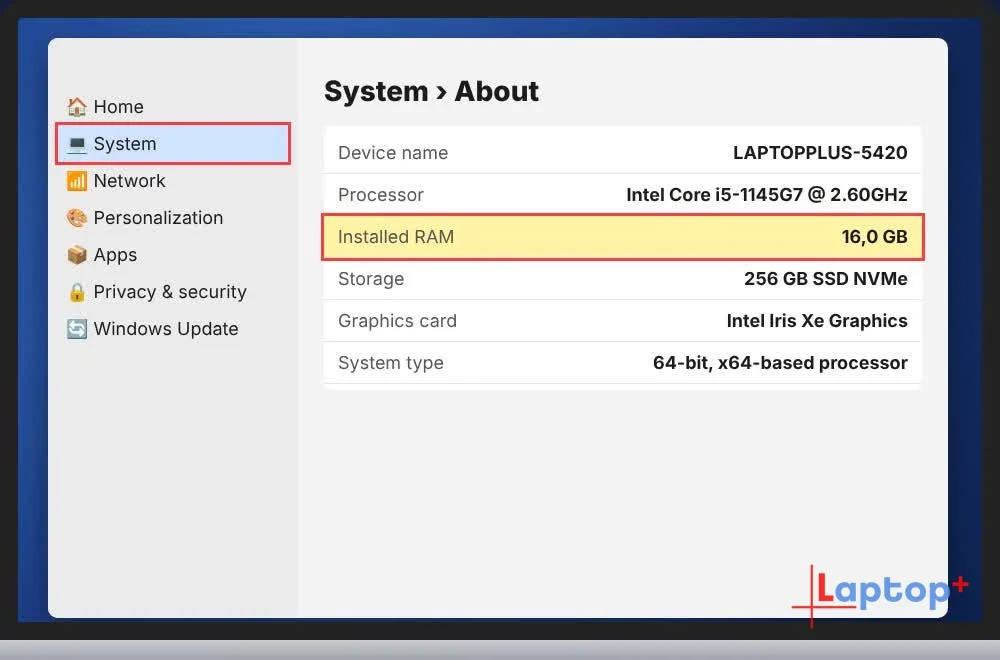Click the Storage label

[x=371, y=279]
